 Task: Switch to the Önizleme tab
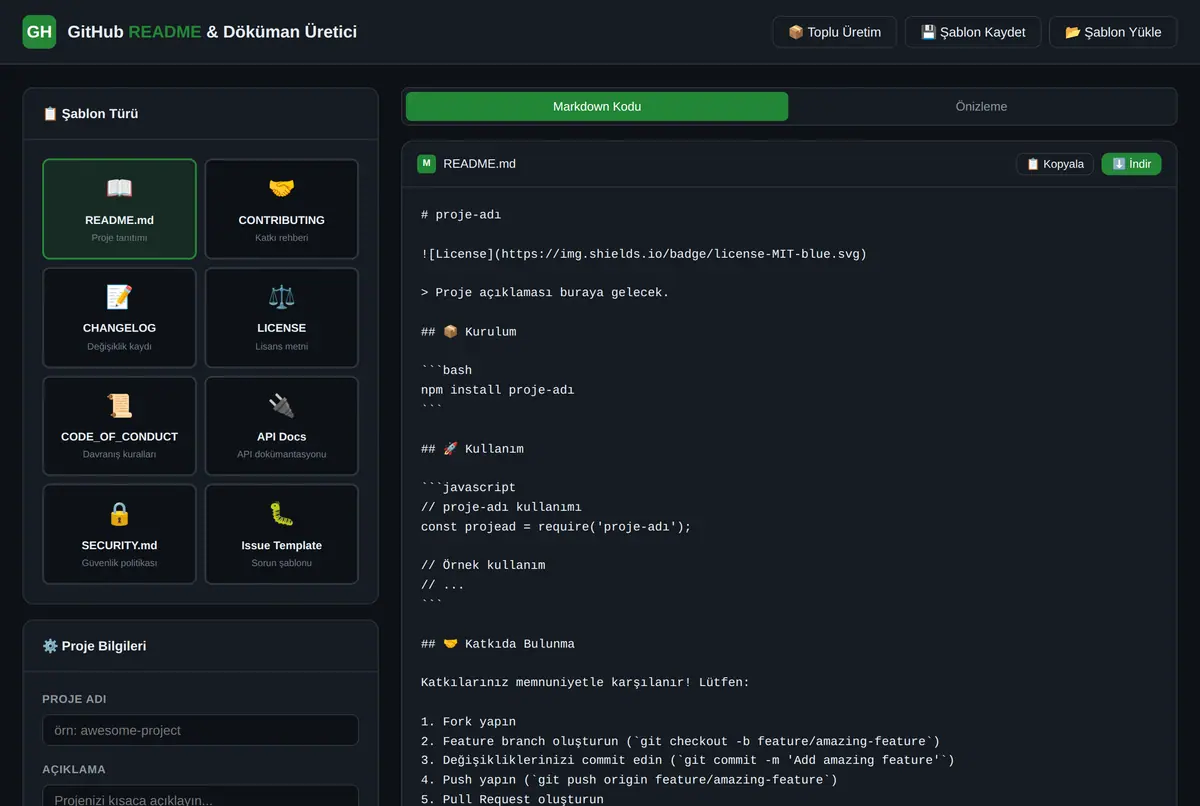click(x=981, y=106)
